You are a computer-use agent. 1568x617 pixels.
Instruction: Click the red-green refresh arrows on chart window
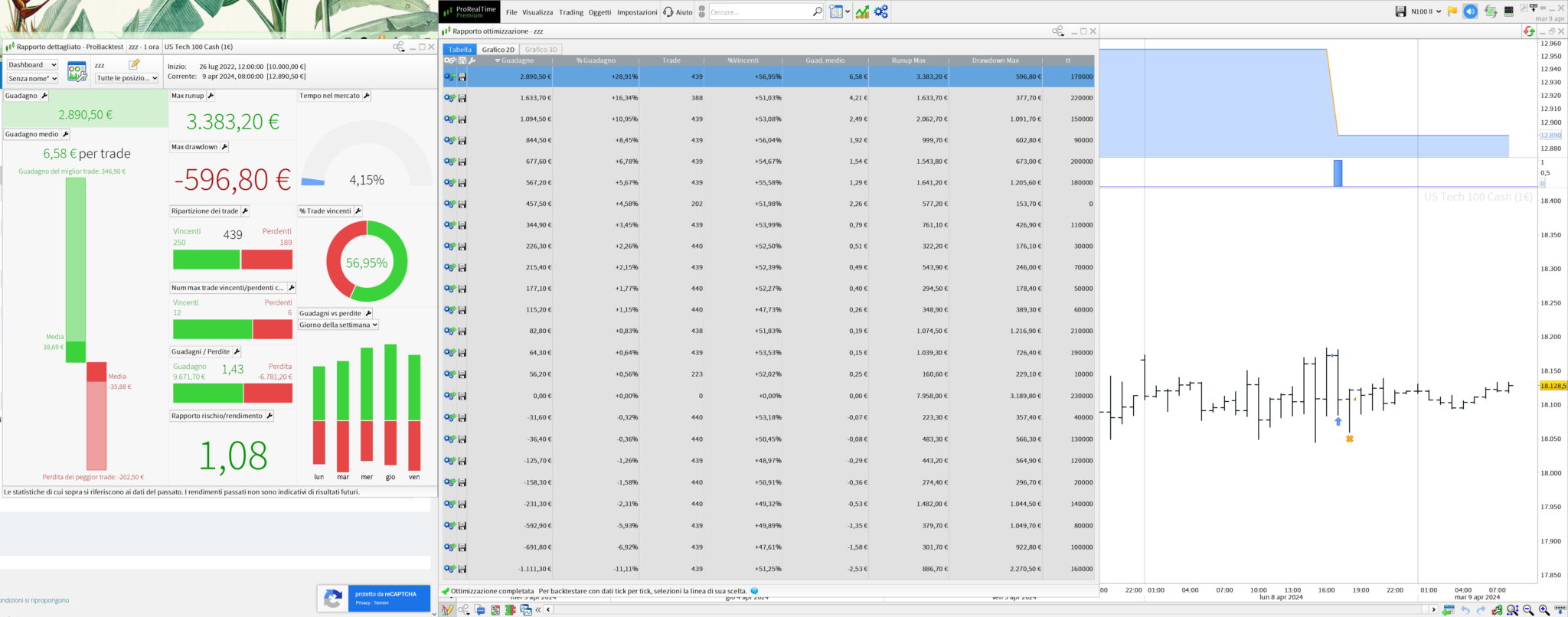[1528, 31]
